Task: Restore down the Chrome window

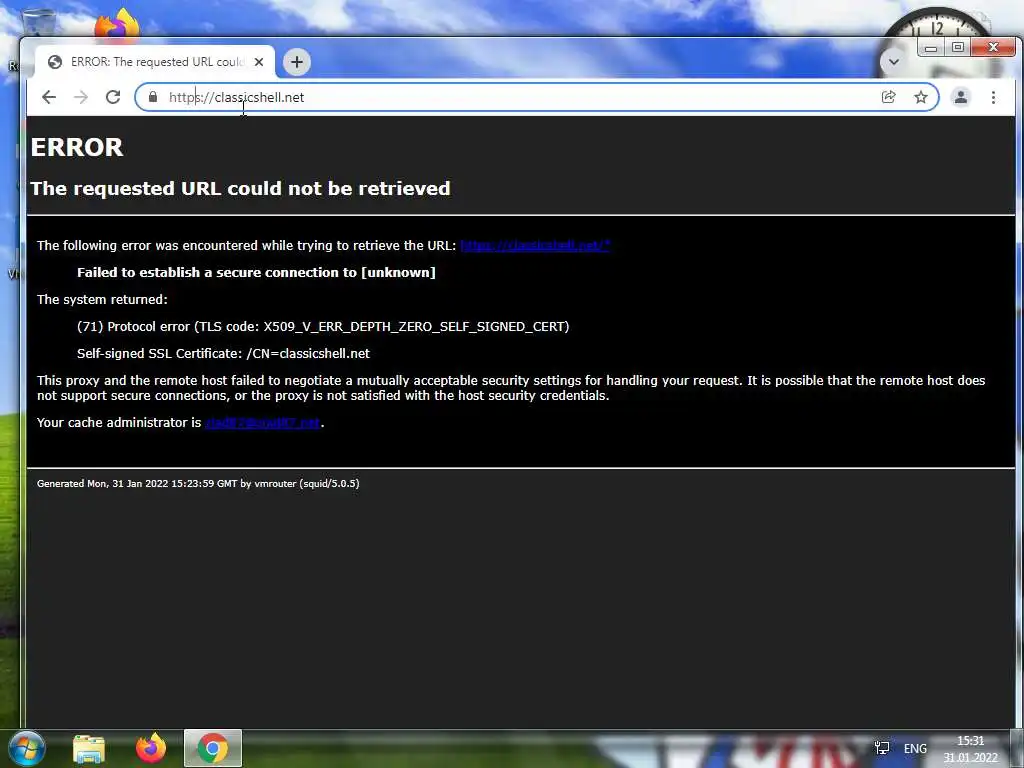Action: pos(957,48)
